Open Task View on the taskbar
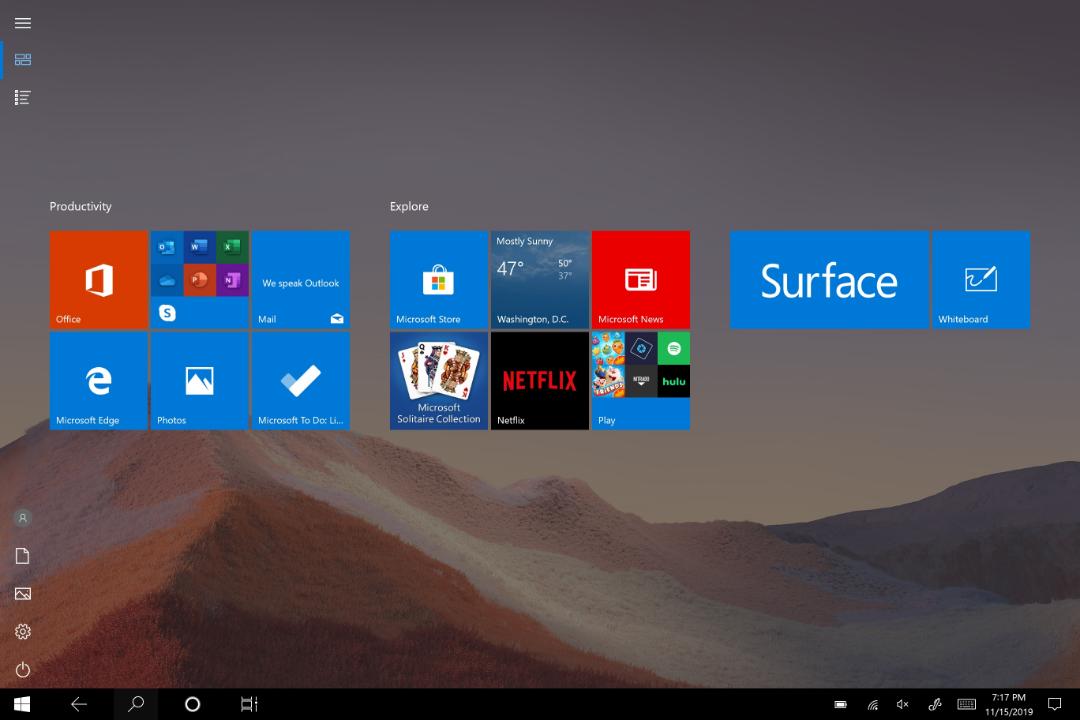The image size is (1080, 720). point(249,704)
